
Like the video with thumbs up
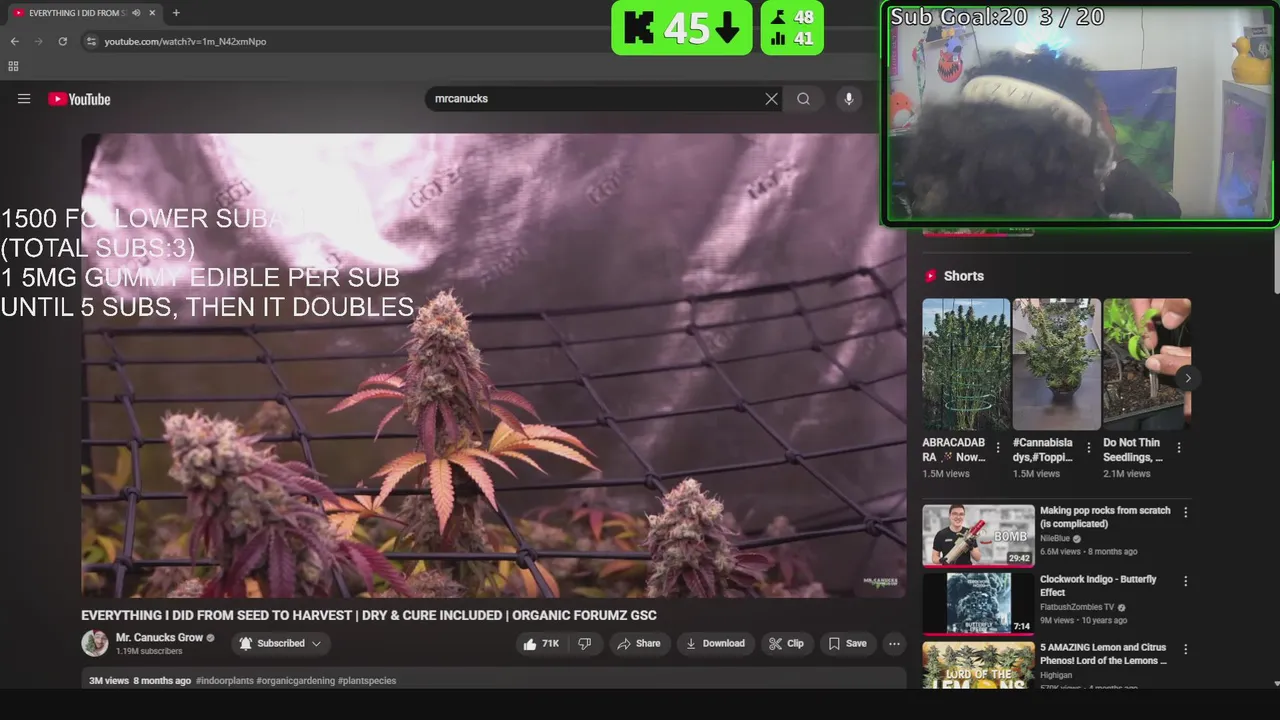tap(540, 644)
